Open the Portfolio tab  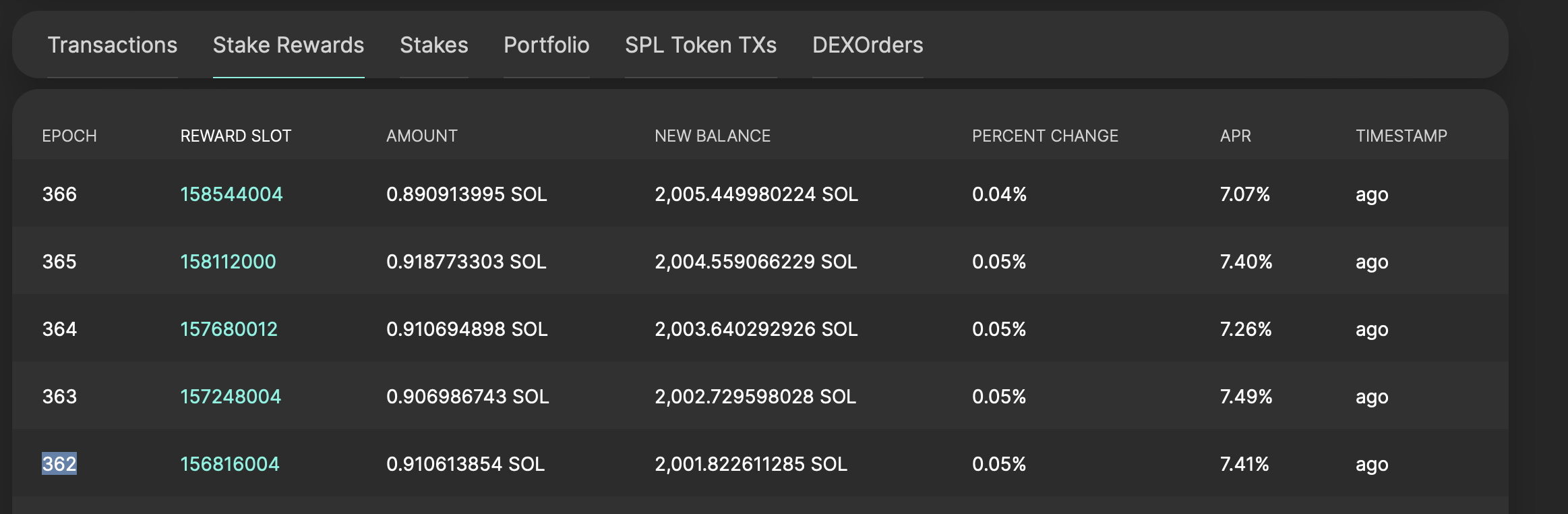(547, 45)
